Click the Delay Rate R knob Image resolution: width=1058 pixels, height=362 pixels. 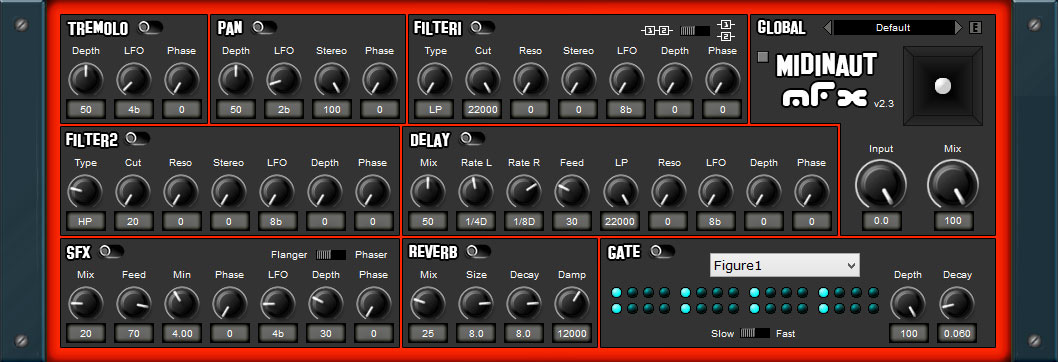coord(524,191)
